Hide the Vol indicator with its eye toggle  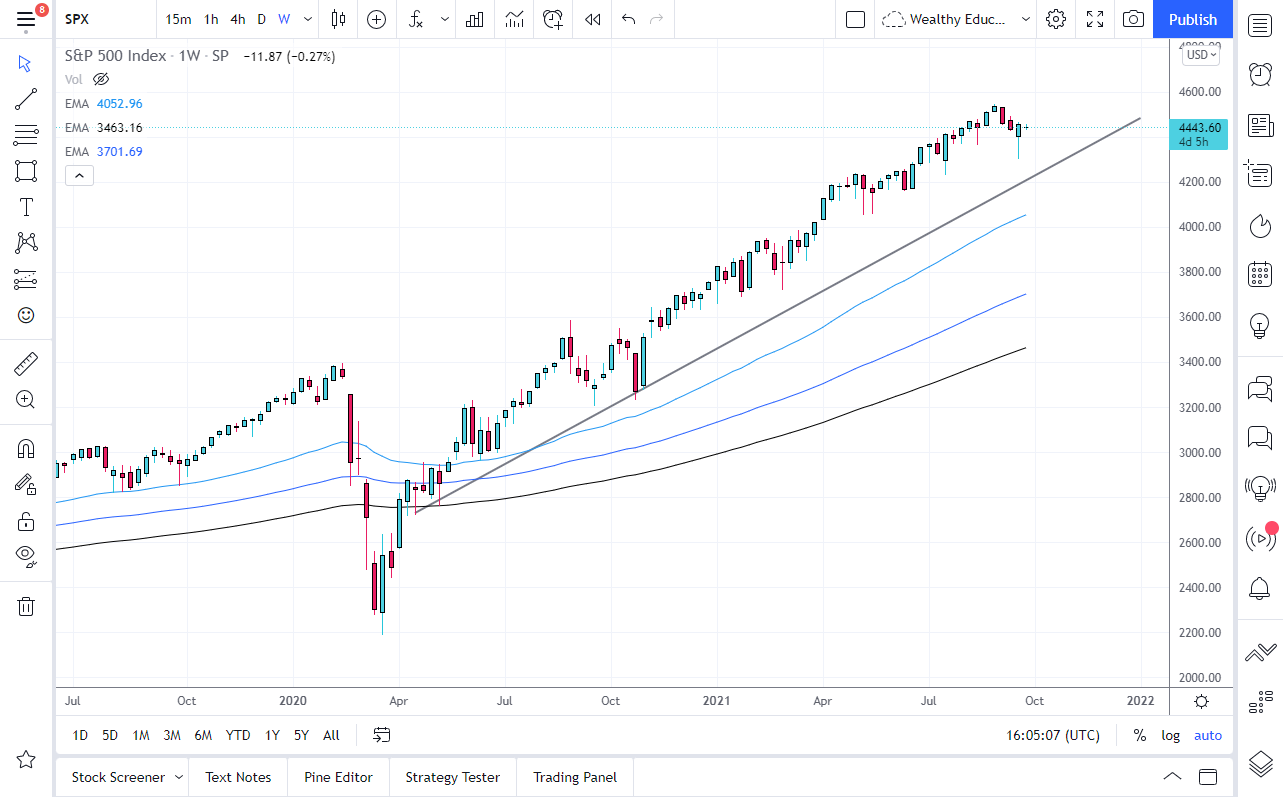click(x=101, y=79)
